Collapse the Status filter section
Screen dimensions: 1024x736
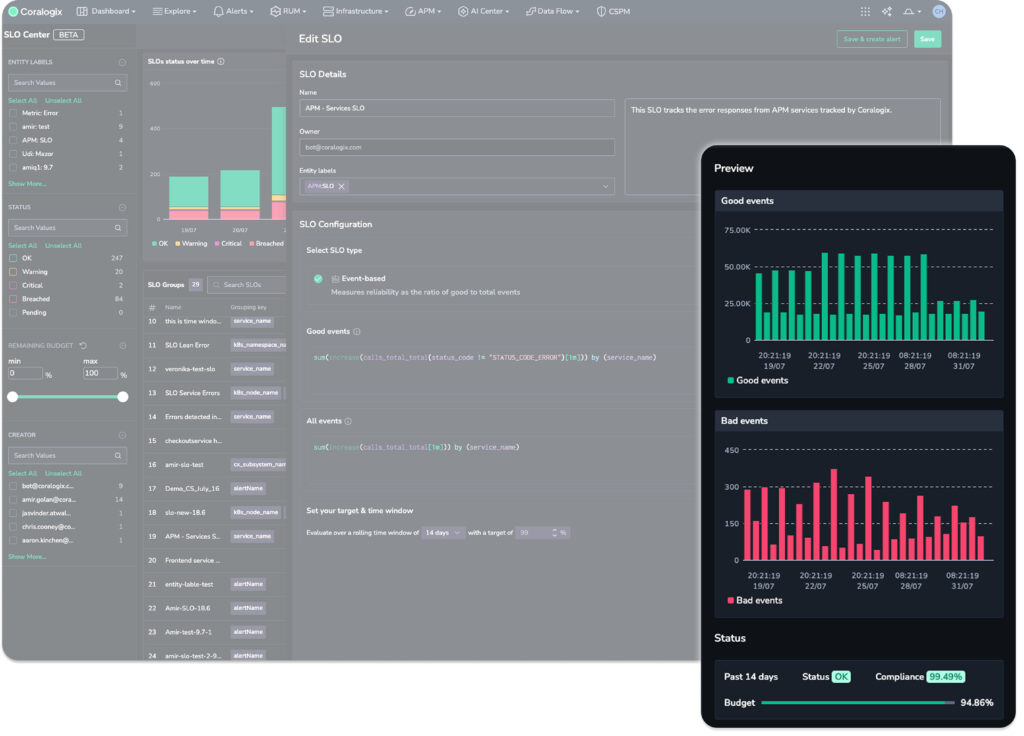(122, 207)
